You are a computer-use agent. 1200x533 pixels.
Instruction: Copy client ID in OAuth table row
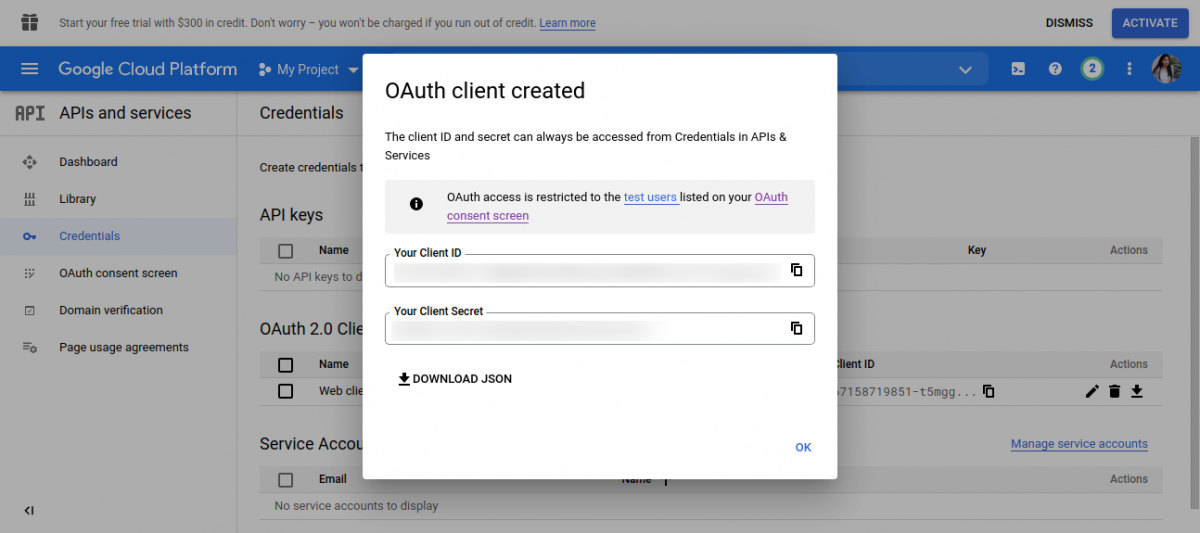tap(989, 391)
